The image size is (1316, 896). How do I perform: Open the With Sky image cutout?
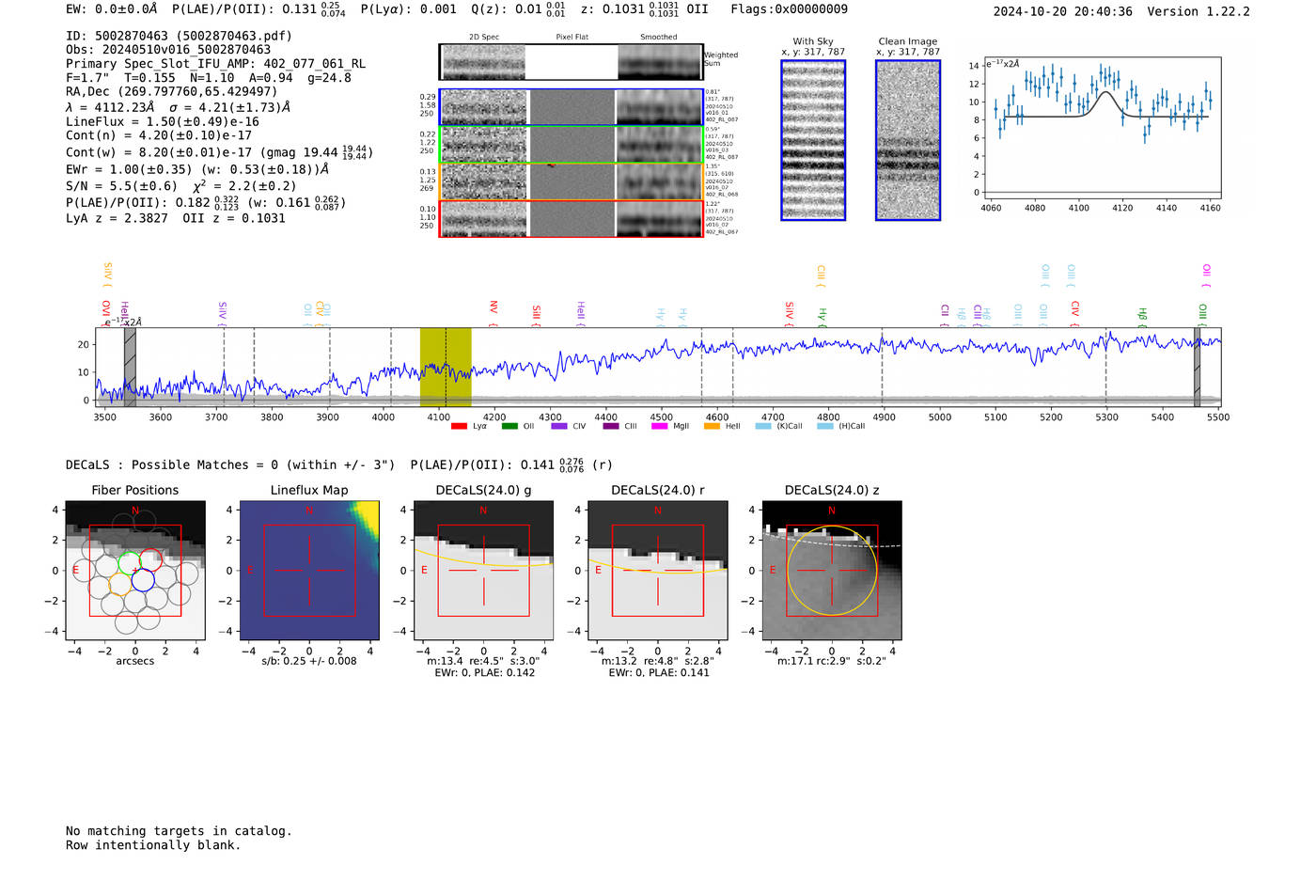pos(813,140)
